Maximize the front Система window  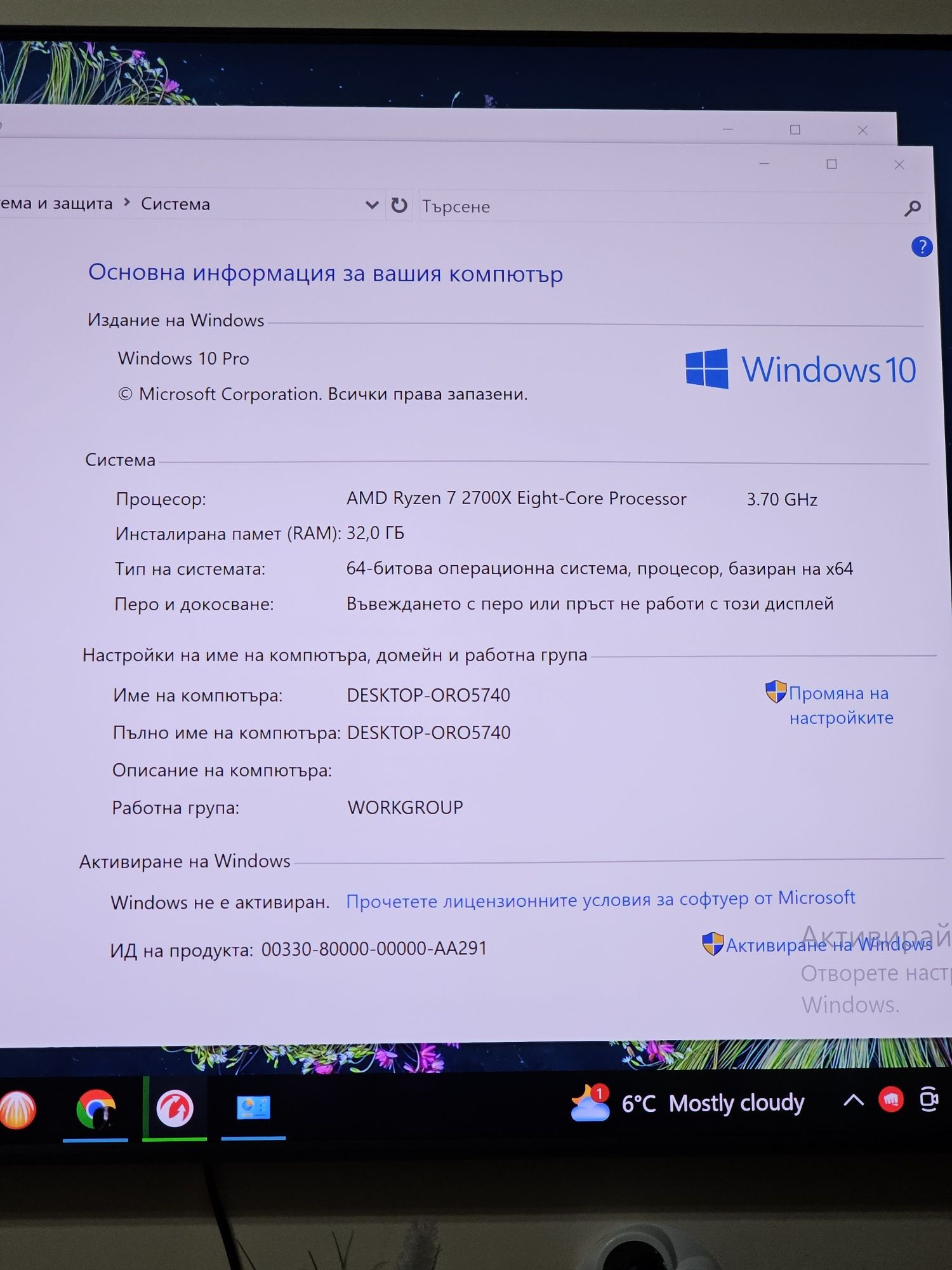click(x=831, y=164)
